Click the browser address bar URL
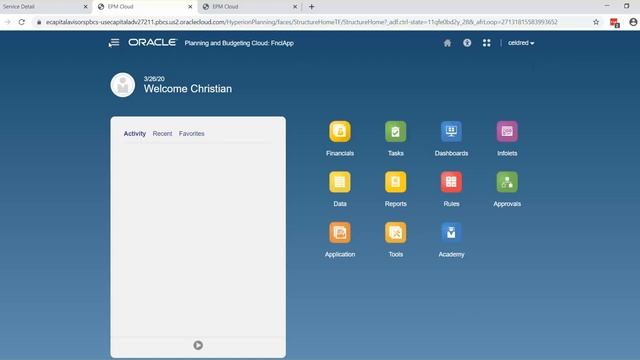Viewport: 640px width, 360px height. [301, 22]
